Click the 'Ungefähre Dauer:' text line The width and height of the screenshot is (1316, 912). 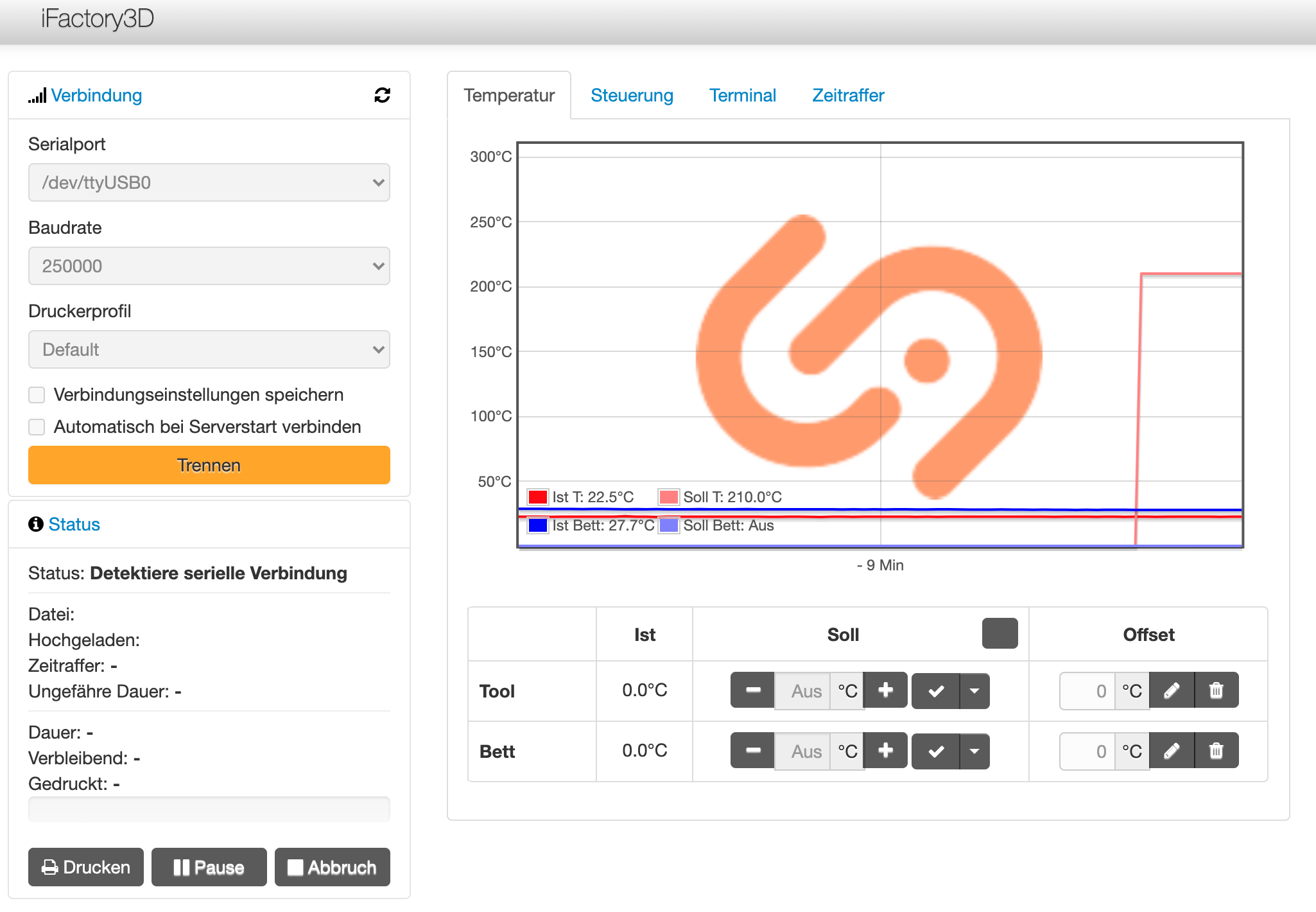[105, 691]
